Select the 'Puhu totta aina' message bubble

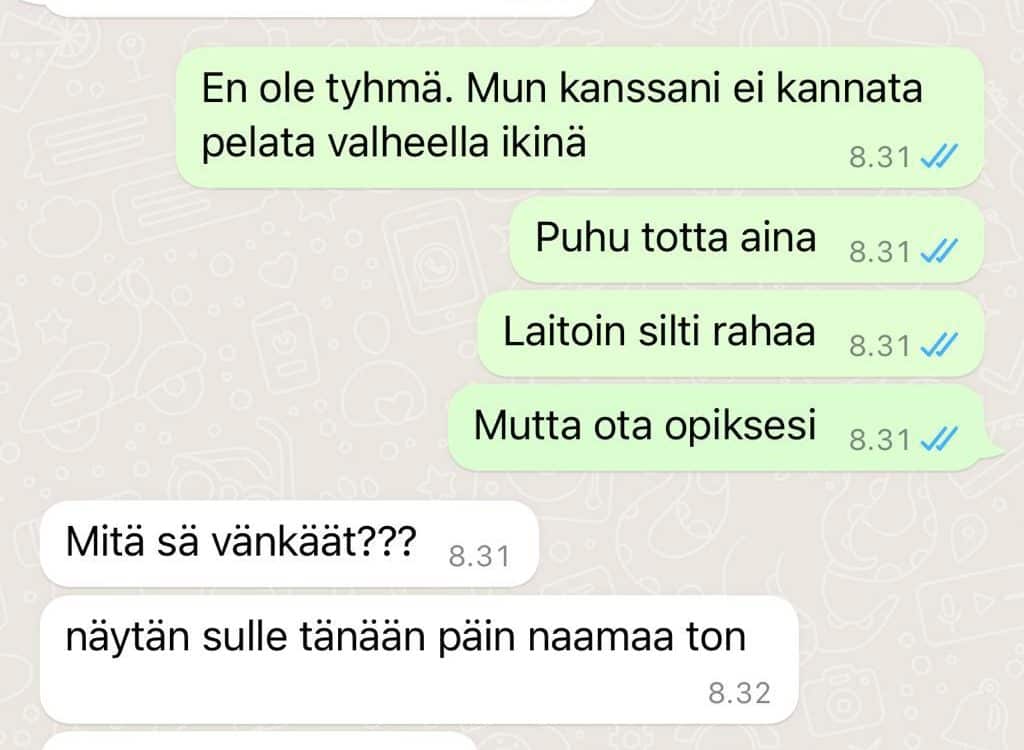click(x=746, y=240)
